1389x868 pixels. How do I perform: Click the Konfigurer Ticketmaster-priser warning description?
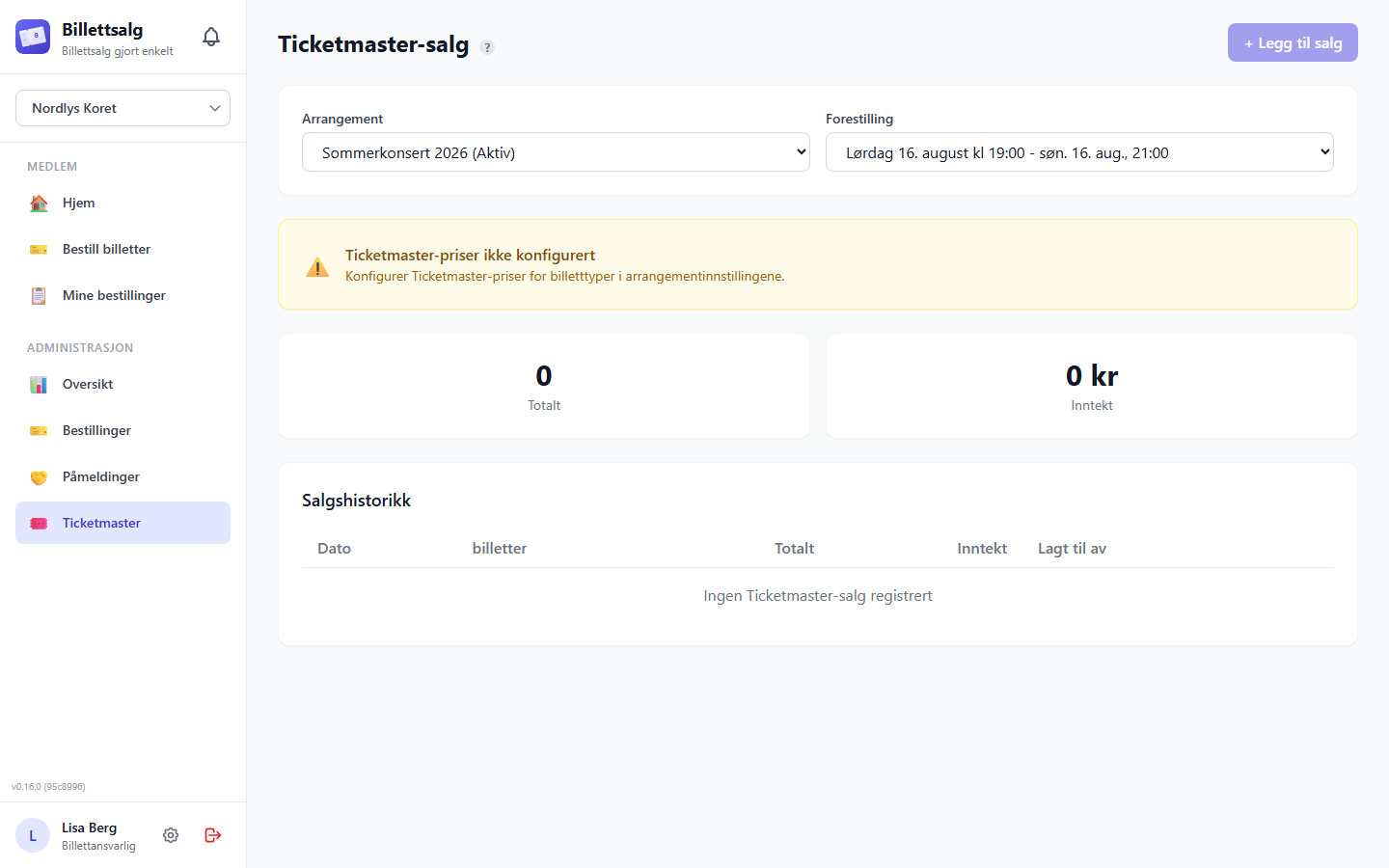(564, 276)
